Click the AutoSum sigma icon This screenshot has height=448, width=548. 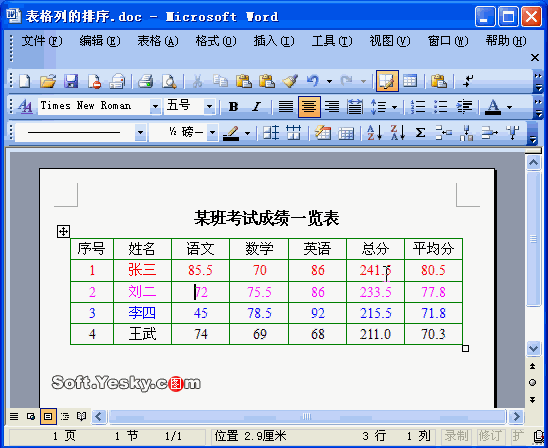(420, 133)
